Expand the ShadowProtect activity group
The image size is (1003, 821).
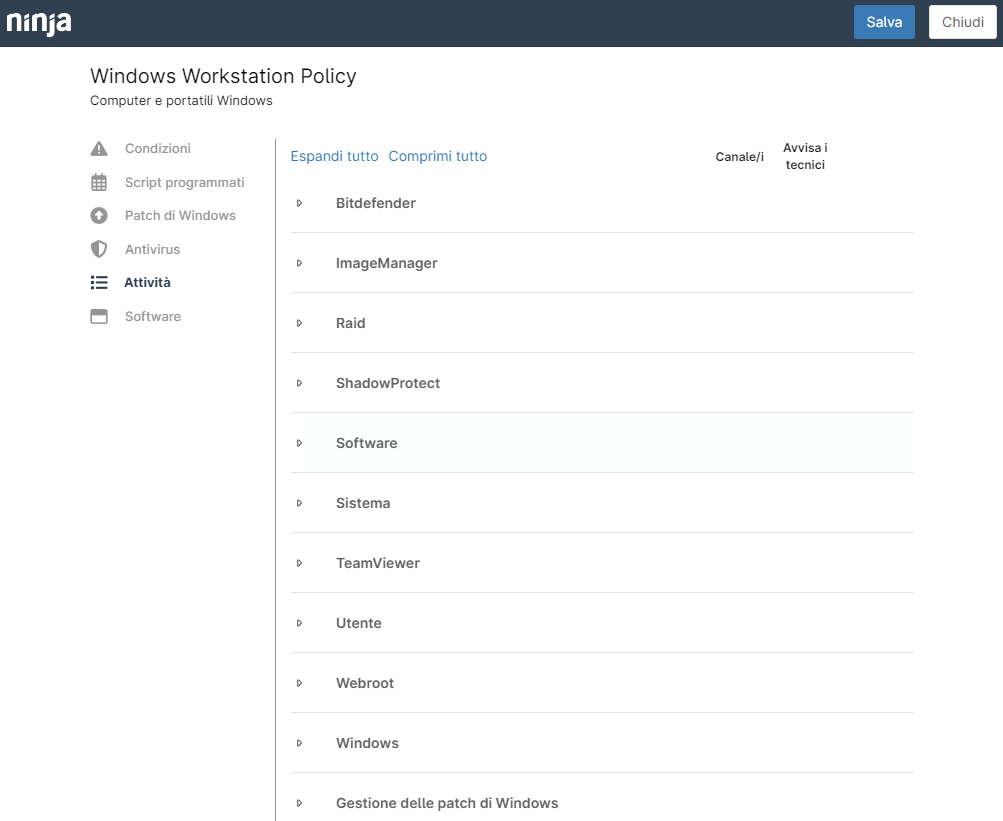[x=299, y=383]
